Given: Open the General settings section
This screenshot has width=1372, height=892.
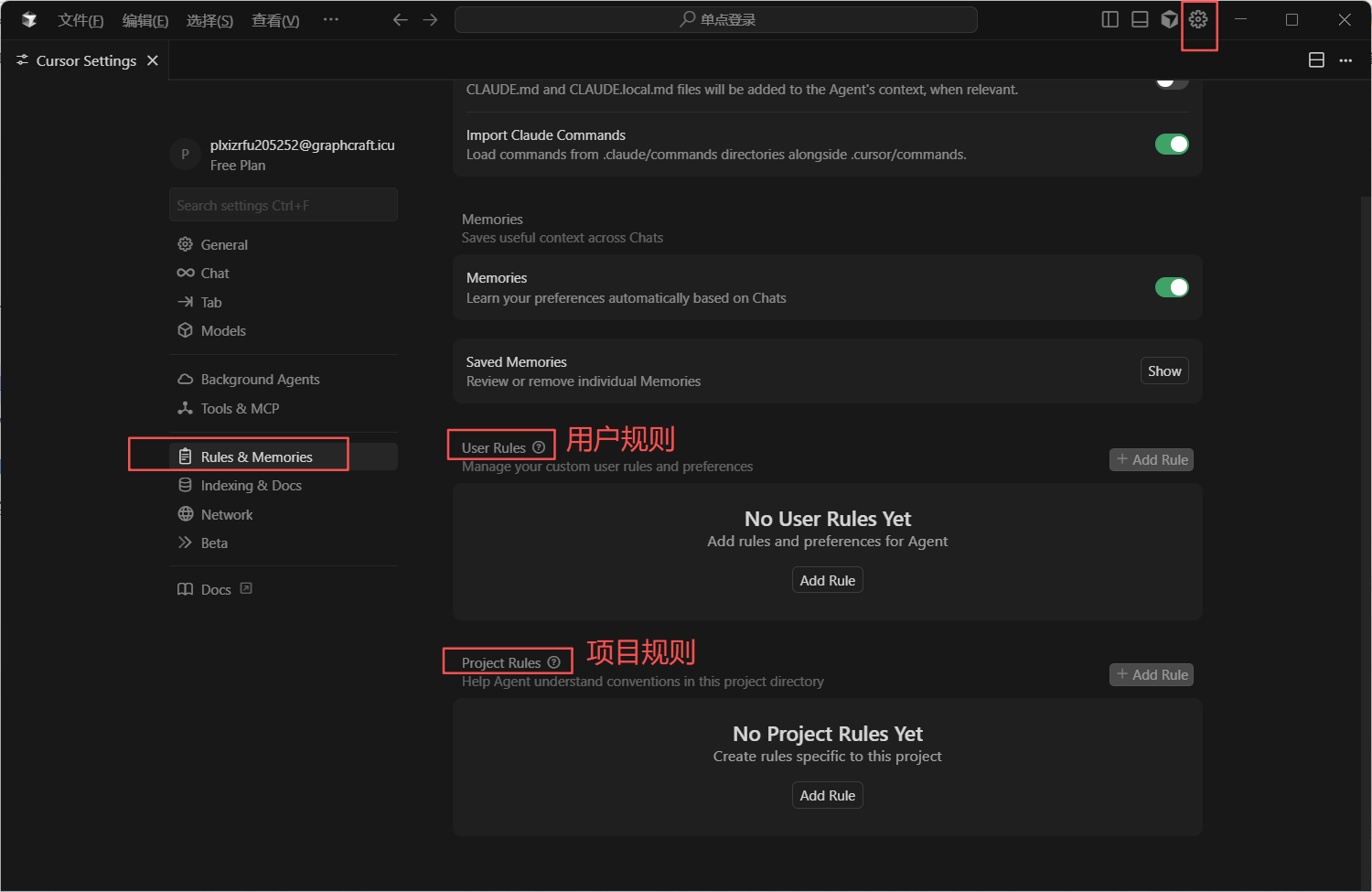Looking at the screenshot, I should click(x=284, y=244).
